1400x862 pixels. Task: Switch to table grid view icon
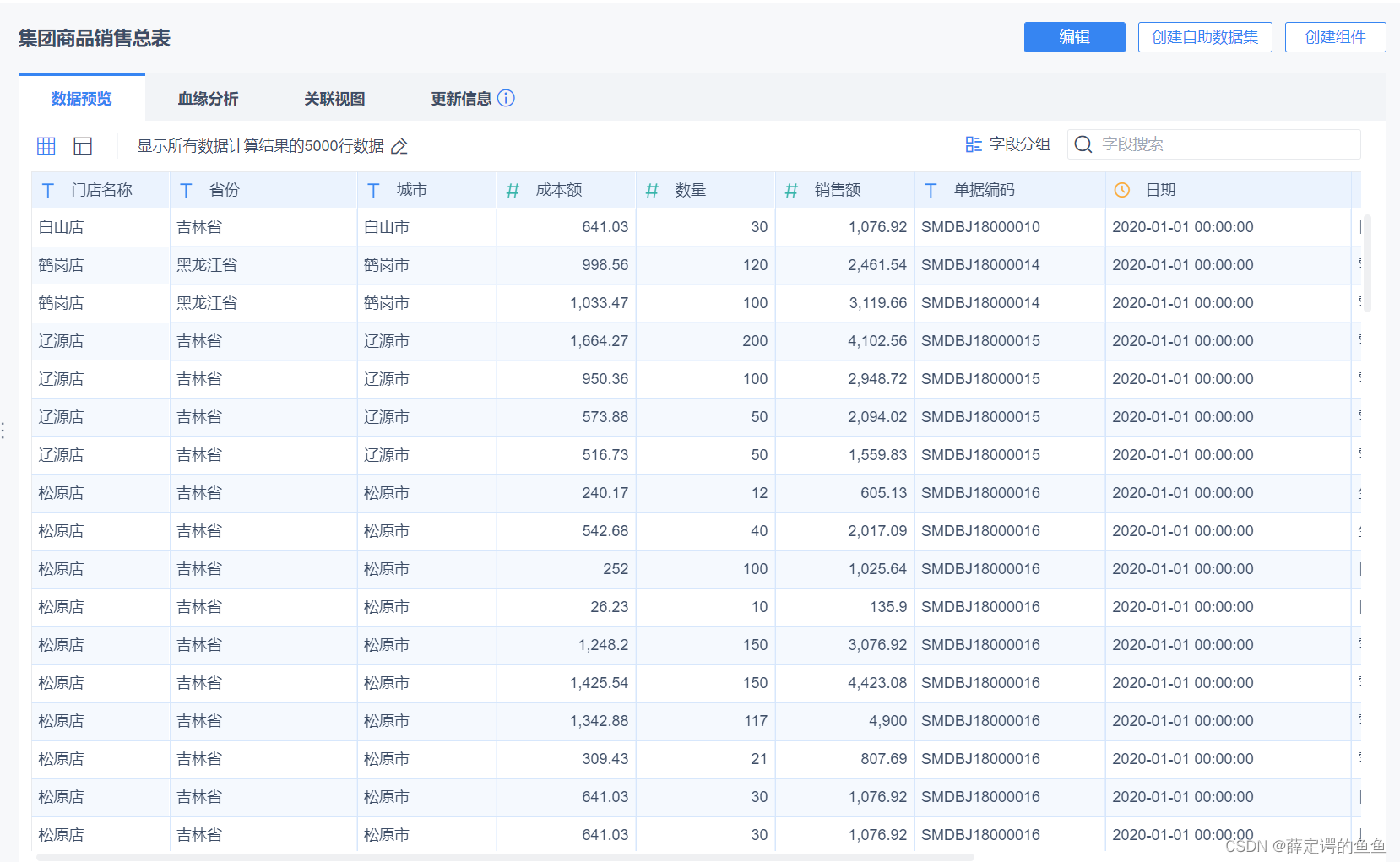46,146
